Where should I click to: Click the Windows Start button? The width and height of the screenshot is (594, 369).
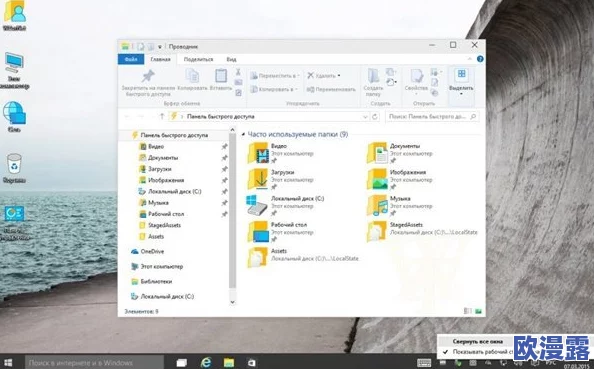pyautogui.click(x=8, y=363)
